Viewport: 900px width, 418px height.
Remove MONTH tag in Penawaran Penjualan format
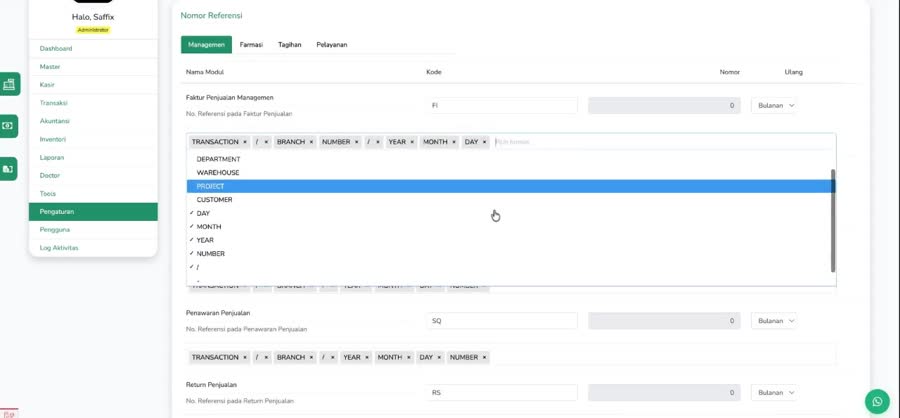tap(409, 357)
